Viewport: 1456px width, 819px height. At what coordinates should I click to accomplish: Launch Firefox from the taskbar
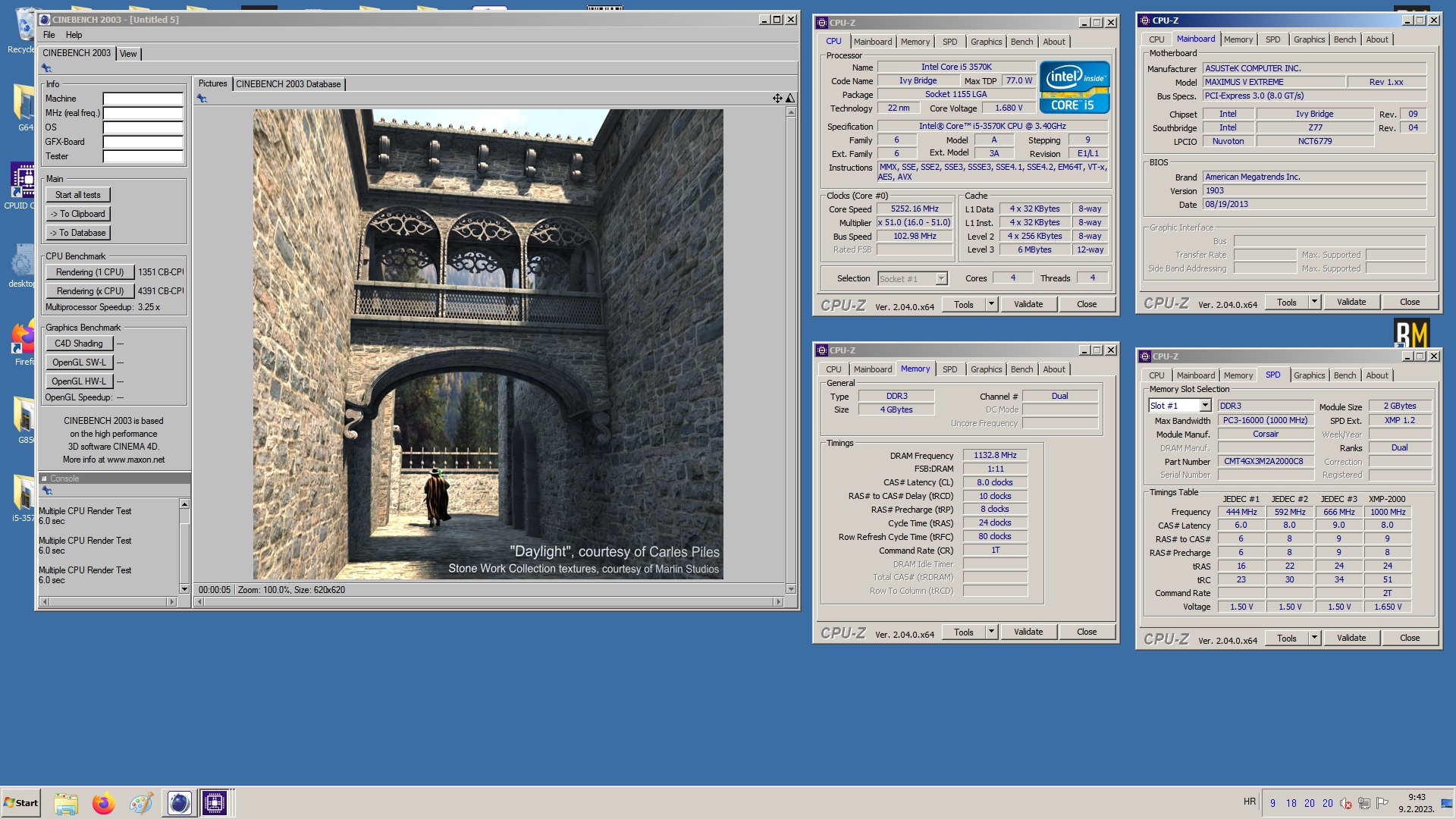(x=103, y=803)
